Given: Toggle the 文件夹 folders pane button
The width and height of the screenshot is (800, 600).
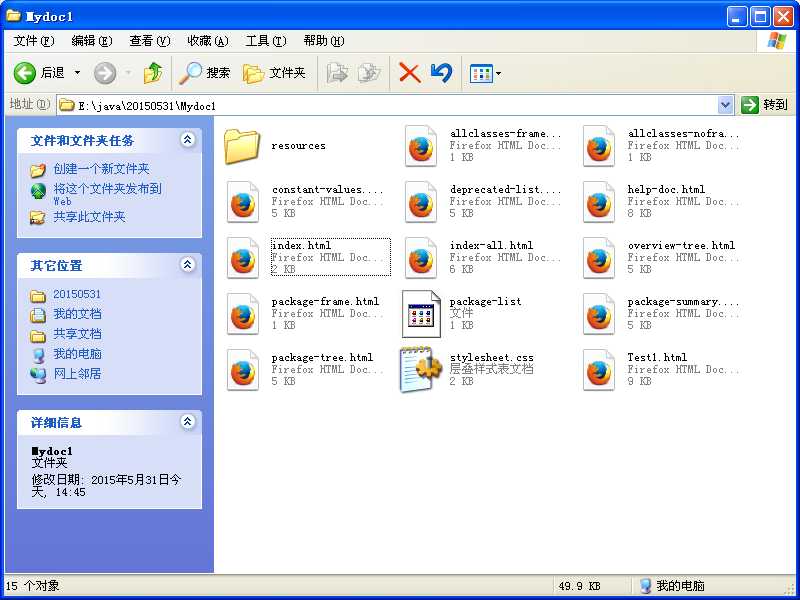Looking at the screenshot, I should pyautogui.click(x=274, y=73).
